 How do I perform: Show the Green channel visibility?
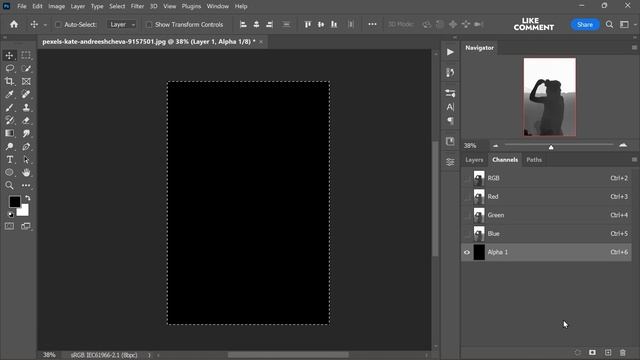[x=467, y=215]
